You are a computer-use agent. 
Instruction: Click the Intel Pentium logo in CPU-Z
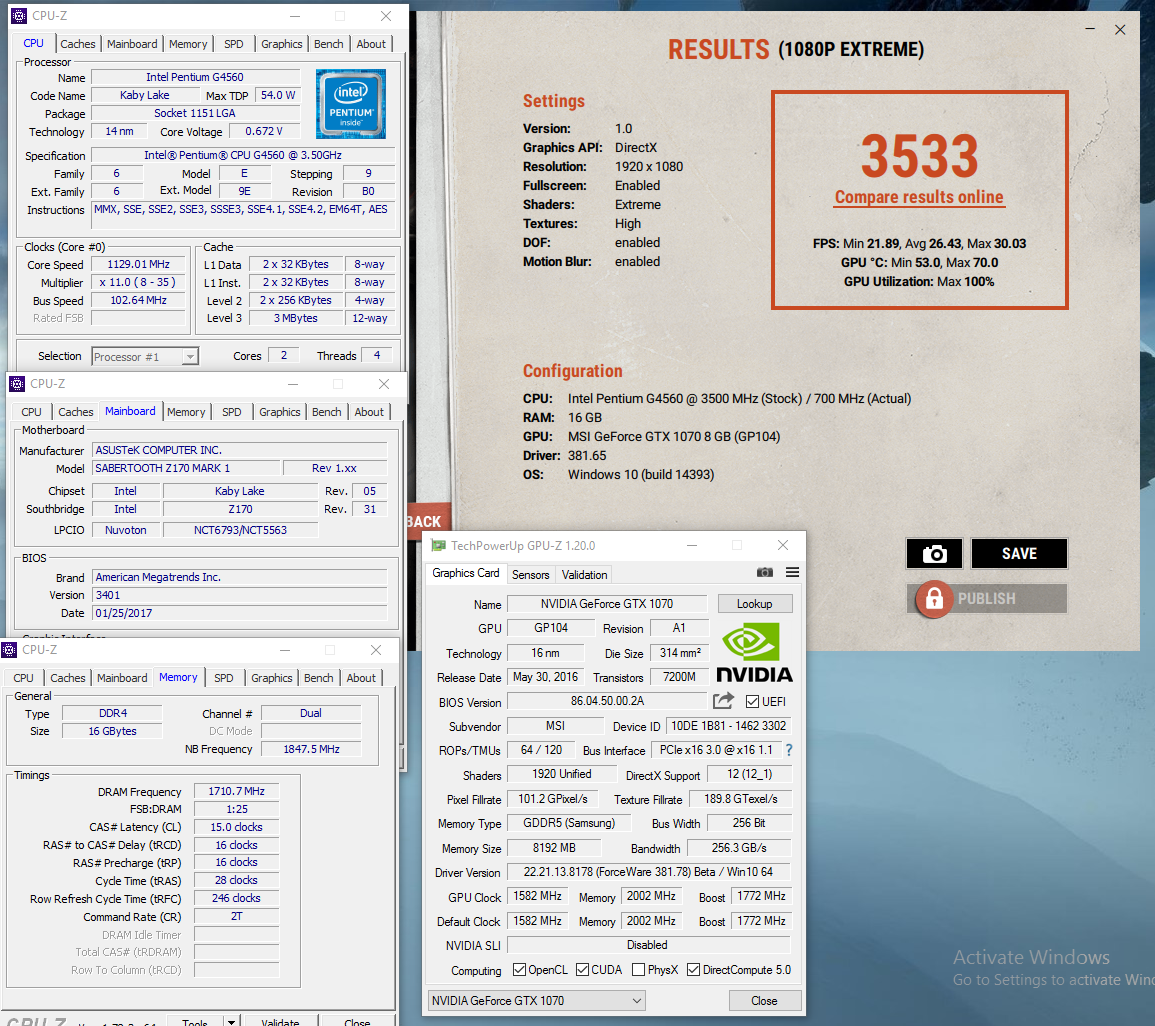pos(351,104)
